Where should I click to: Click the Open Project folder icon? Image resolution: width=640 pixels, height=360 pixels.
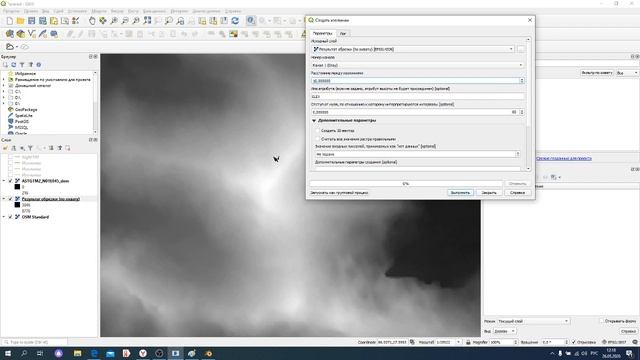coord(20,21)
